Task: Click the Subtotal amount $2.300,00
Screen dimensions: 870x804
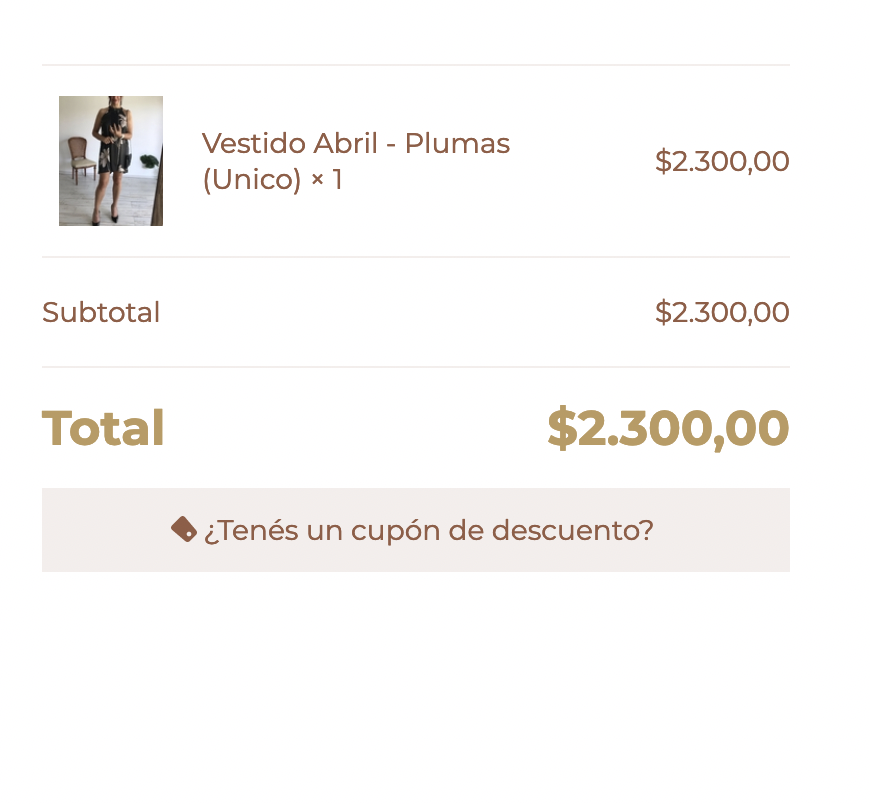Action: pyautogui.click(x=722, y=312)
